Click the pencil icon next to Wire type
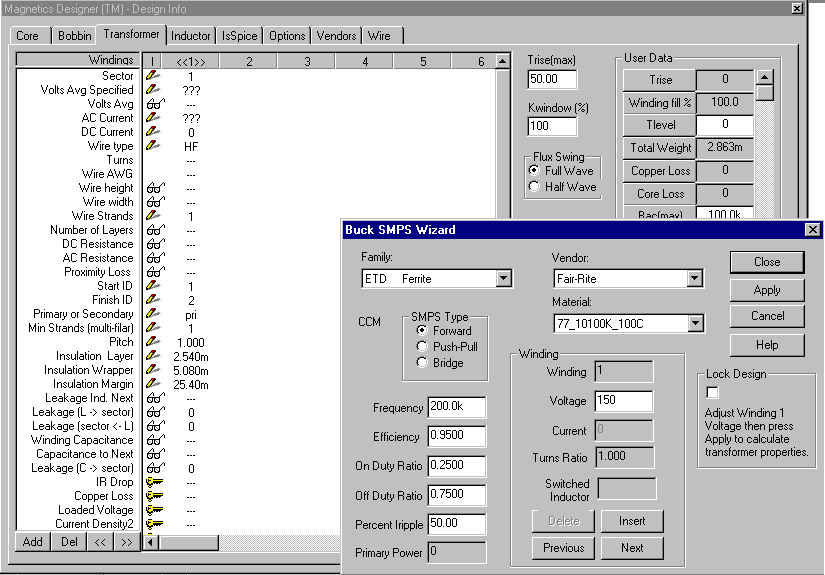The width and height of the screenshot is (825, 575). [x=153, y=146]
